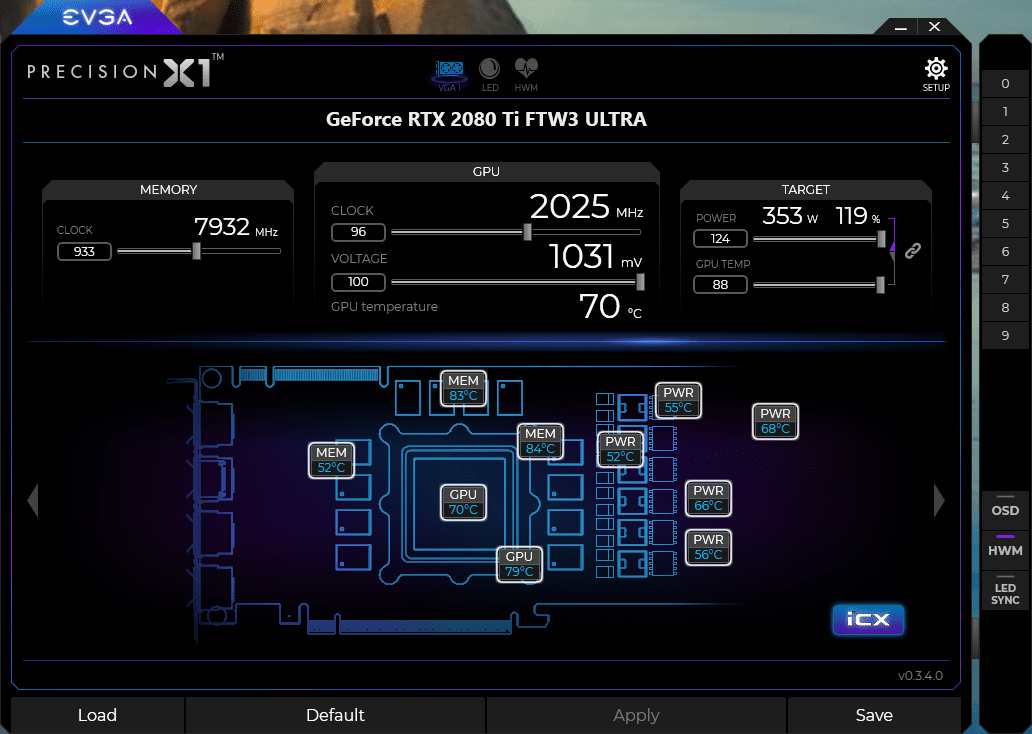Click the Apply button

[x=636, y=715]
